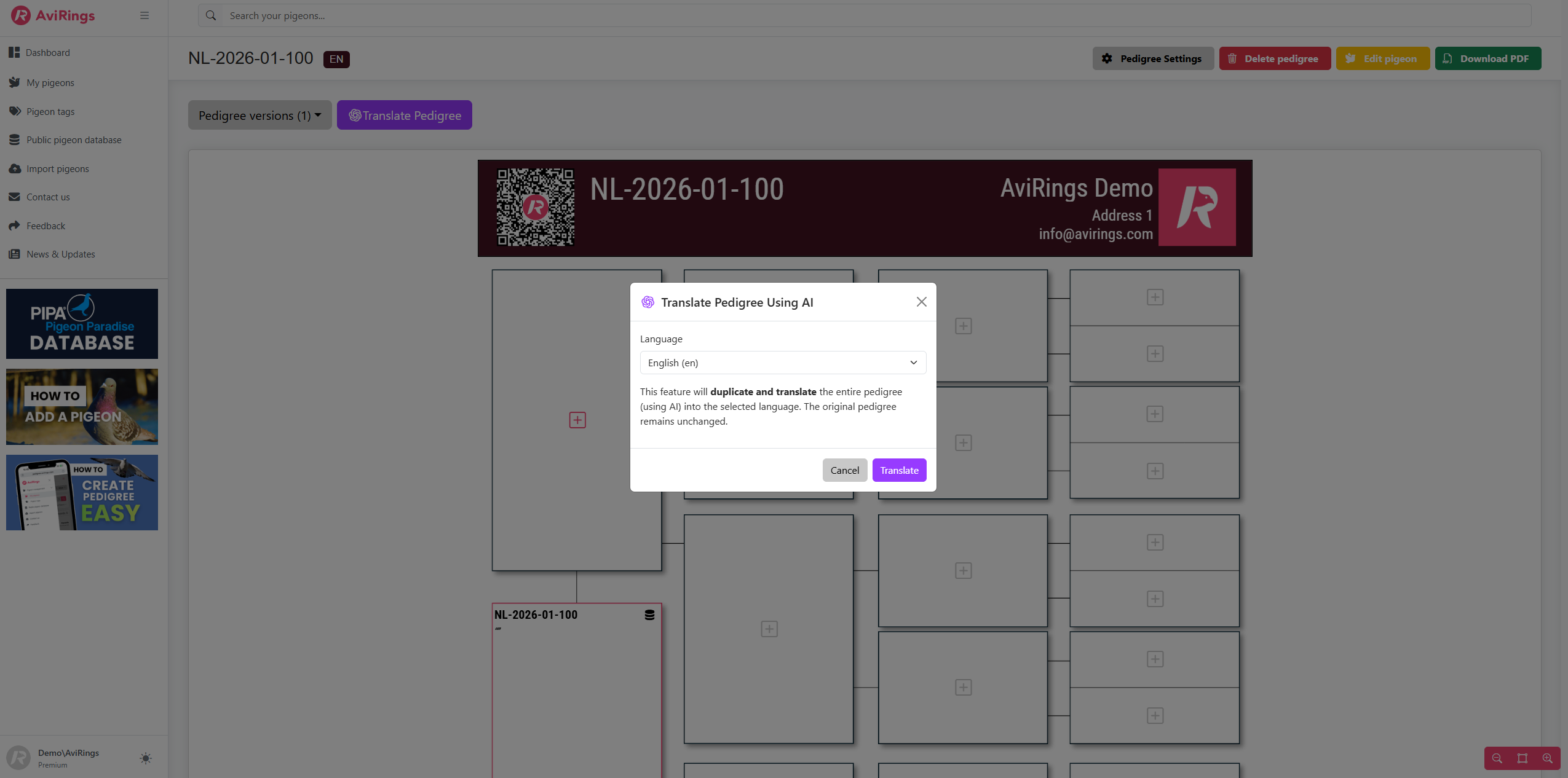Viewport: 1568px width, 778px height.
Task: Expand the Pedigree versions (1) dropdown
Action: tap(259, 116)
